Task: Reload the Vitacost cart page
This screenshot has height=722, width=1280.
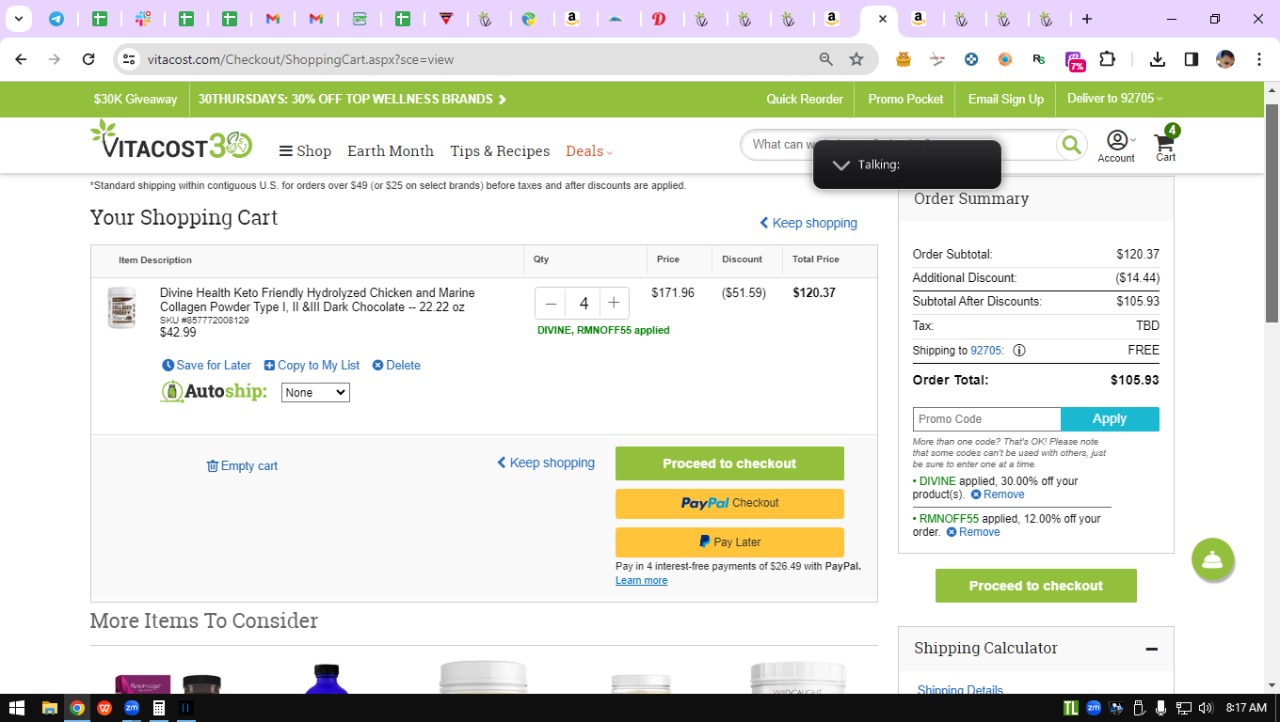Action: (88, 59)
